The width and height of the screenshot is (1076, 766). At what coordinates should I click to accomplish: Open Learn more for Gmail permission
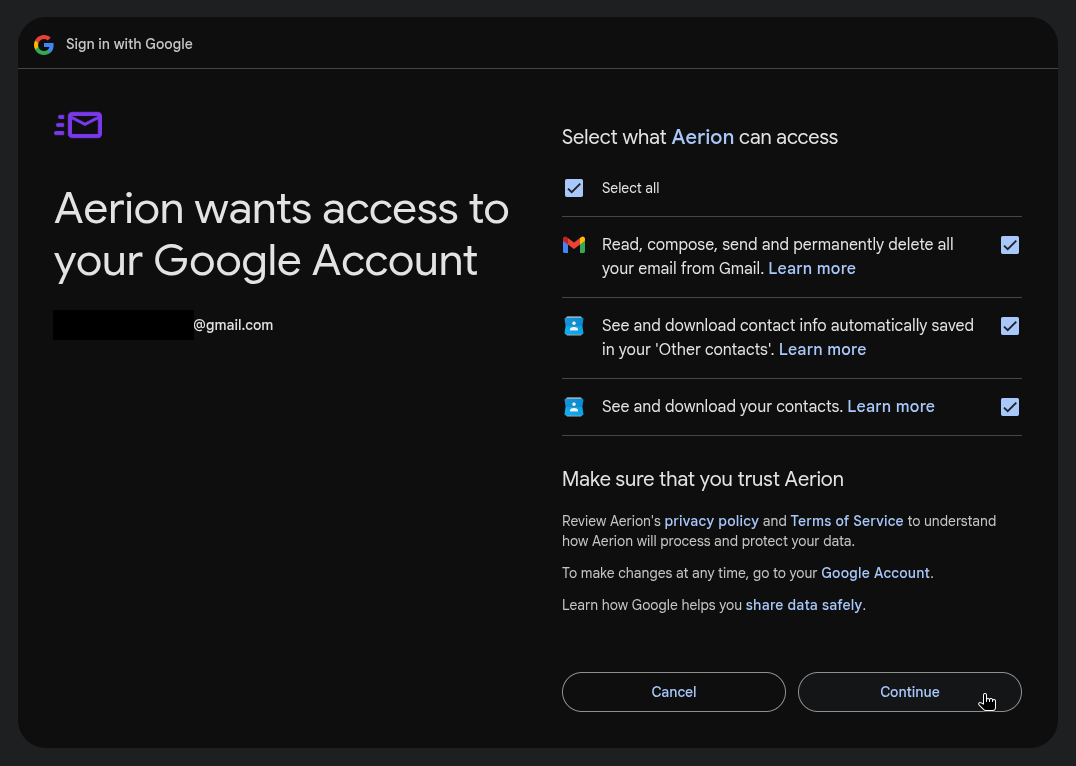(812, 268)
